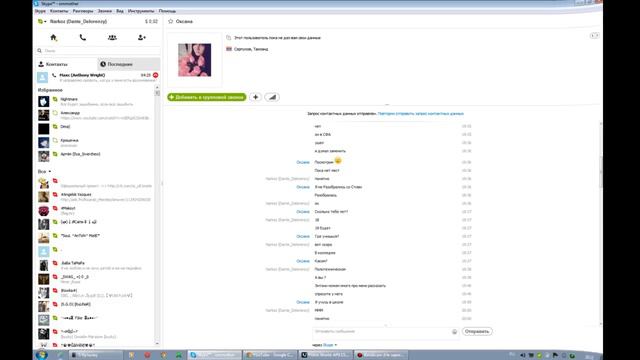This screenshot has width=640, height=360.
Task: Open the Skype home icon
Action: click(x=53, y=38)
